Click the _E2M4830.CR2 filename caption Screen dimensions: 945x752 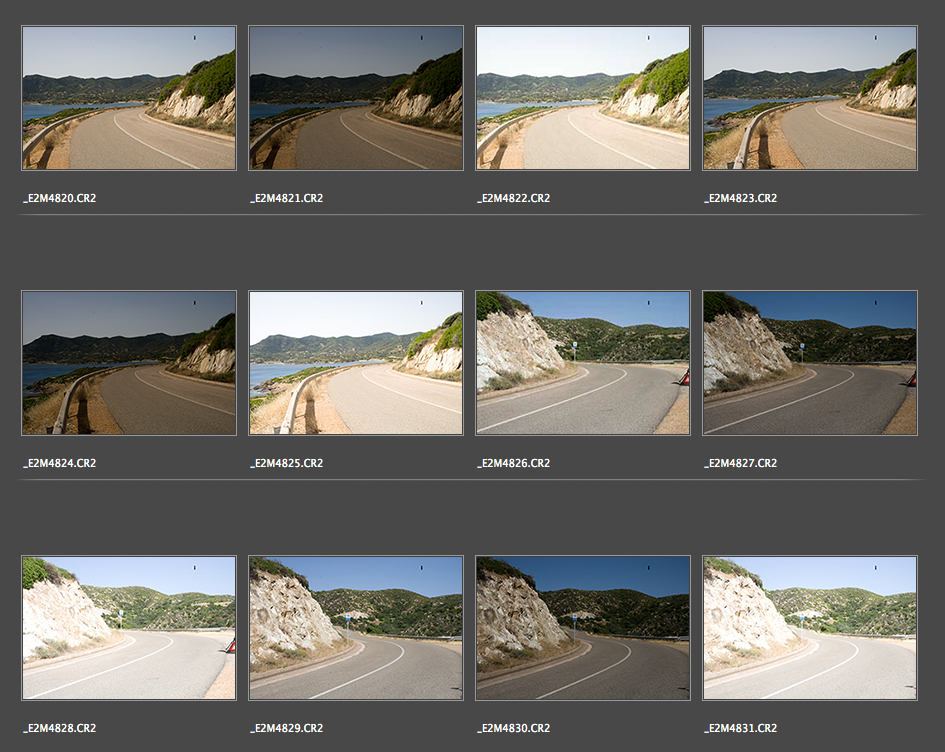point(513,728)
